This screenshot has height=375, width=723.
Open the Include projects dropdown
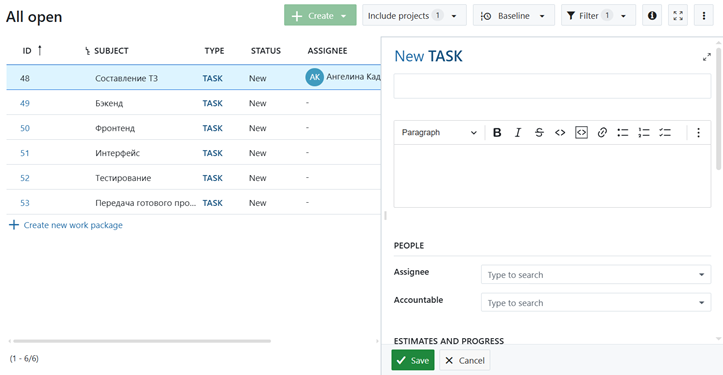pos(414,16)
